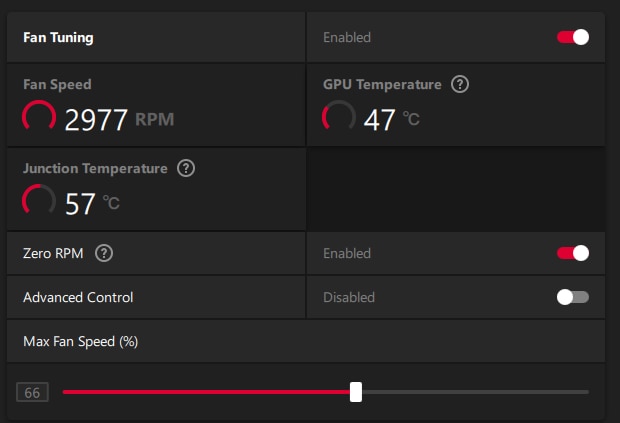Click the Zero RPM label text
The height and width of the screenshot is (423, 620).
pyautogui.click(x=53, y=253)
